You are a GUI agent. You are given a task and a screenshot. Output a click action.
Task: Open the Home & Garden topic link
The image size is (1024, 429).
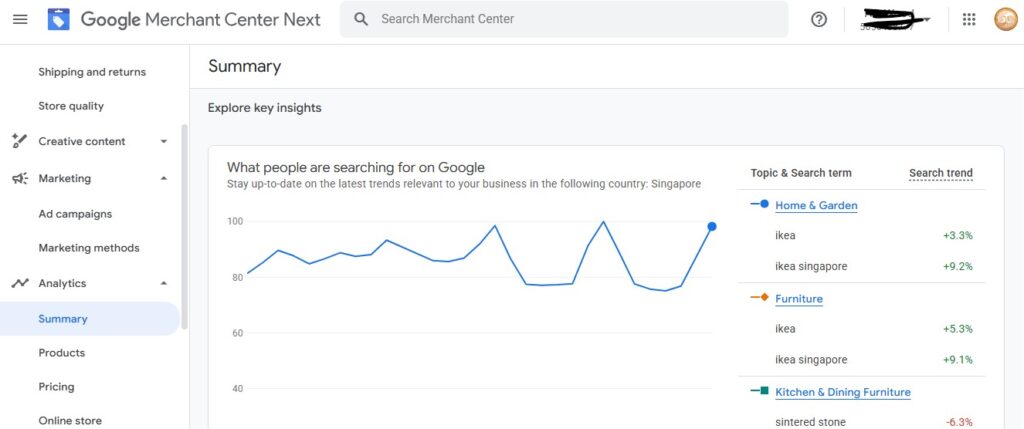(816, 205)
